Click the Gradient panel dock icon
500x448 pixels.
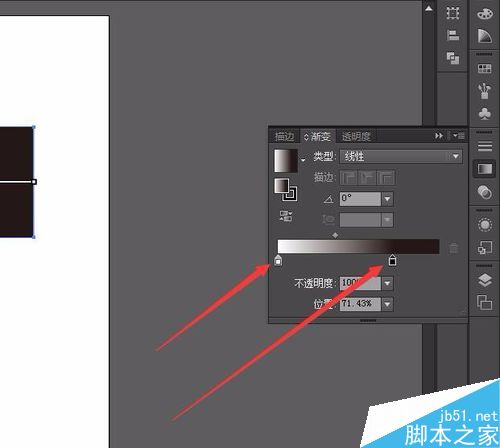[485, 169]
